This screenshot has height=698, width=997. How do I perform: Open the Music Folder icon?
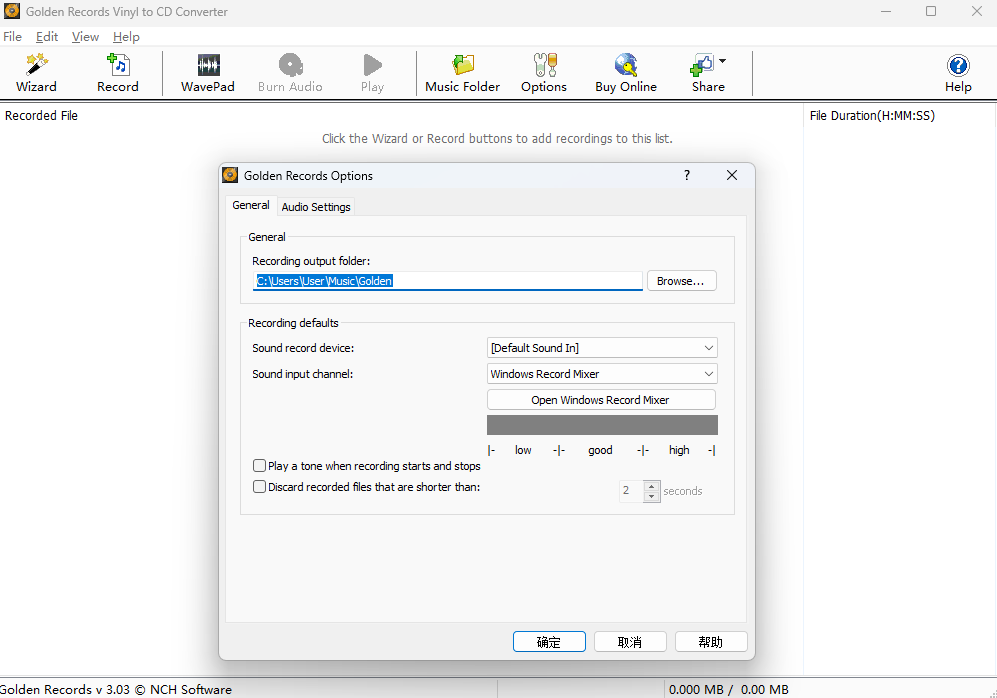462,66
